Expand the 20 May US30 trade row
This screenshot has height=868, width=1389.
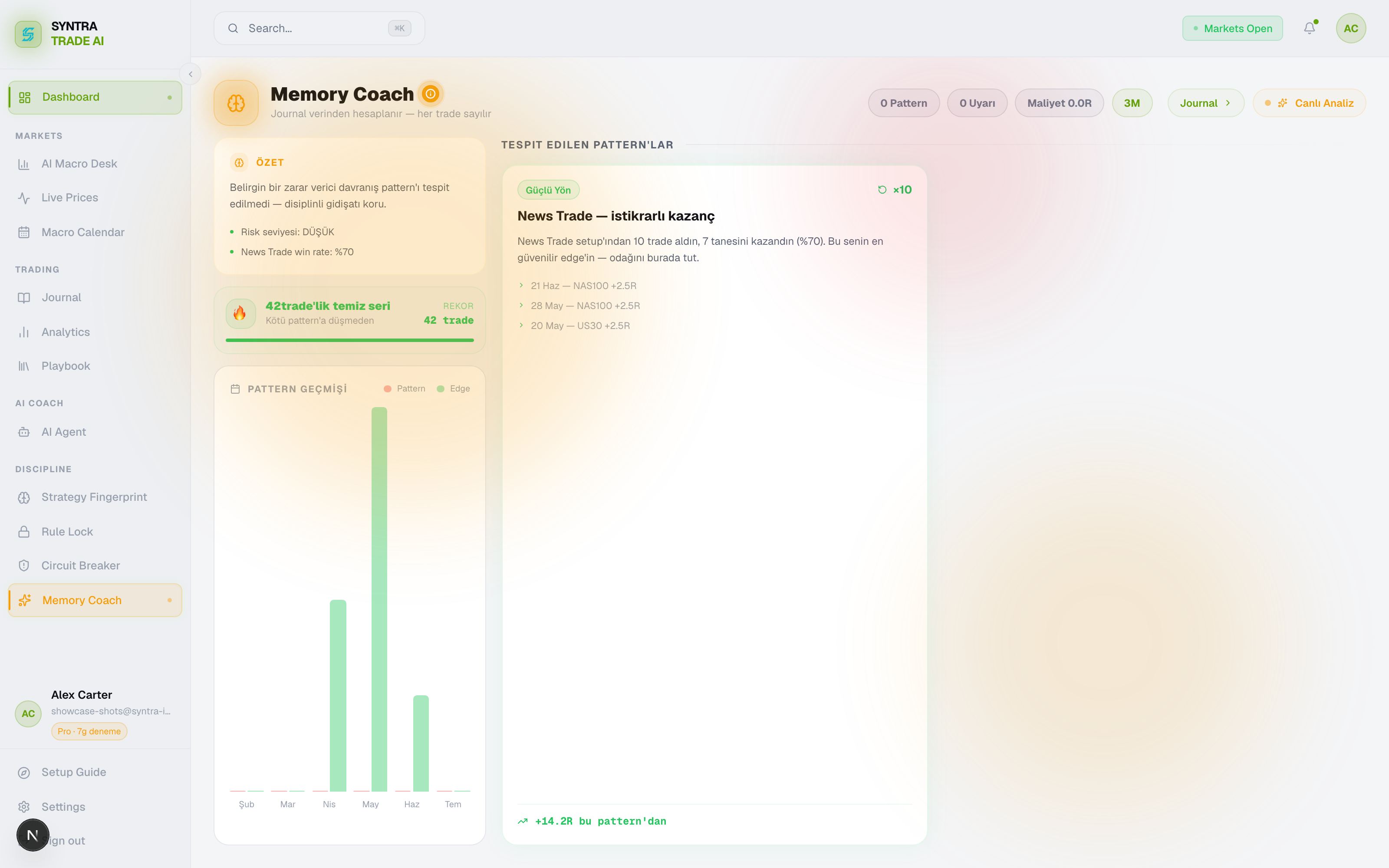click(x=574, y=325)
